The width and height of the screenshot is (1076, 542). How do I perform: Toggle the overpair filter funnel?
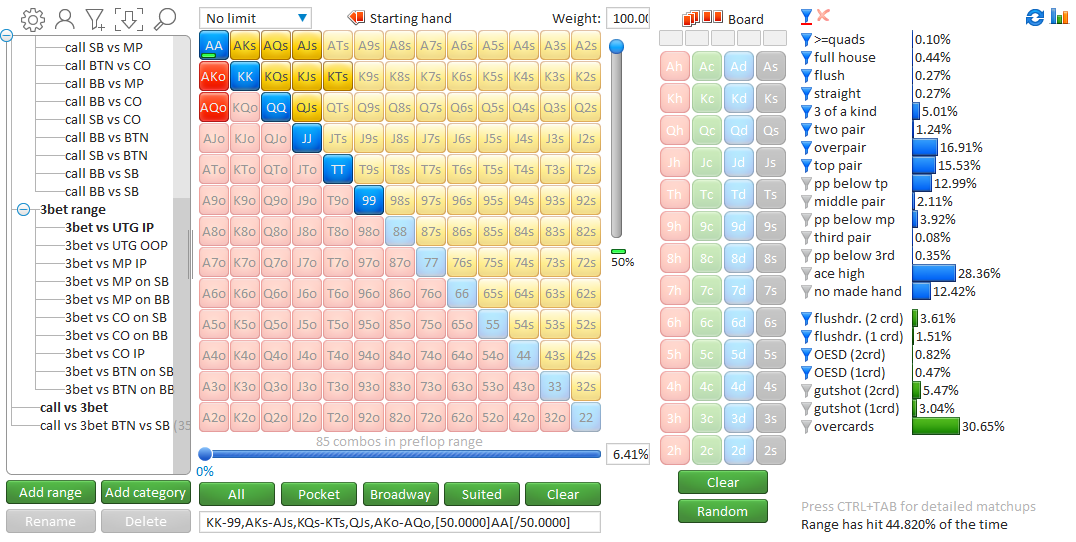807,148
